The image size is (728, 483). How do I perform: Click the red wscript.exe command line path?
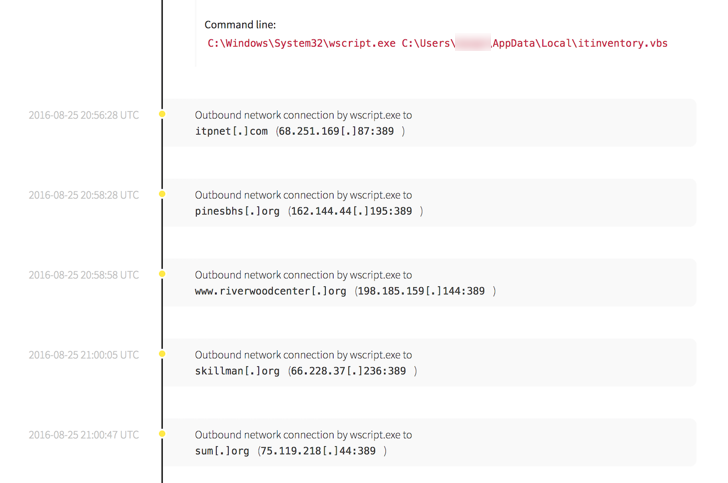click(x=437, y=44)
